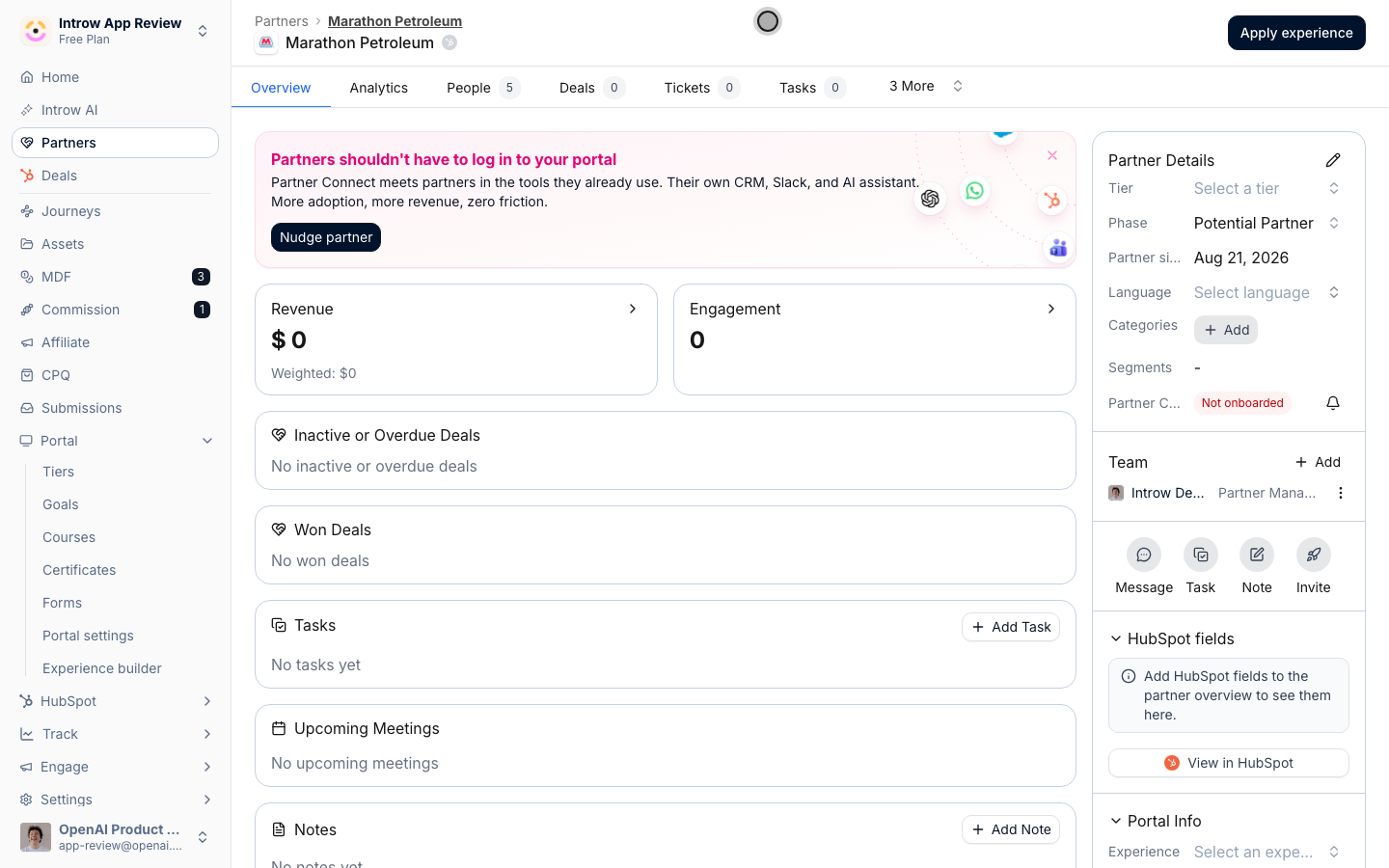
Task: Switch to the Tickets tab
Action: tap(702, 88)
